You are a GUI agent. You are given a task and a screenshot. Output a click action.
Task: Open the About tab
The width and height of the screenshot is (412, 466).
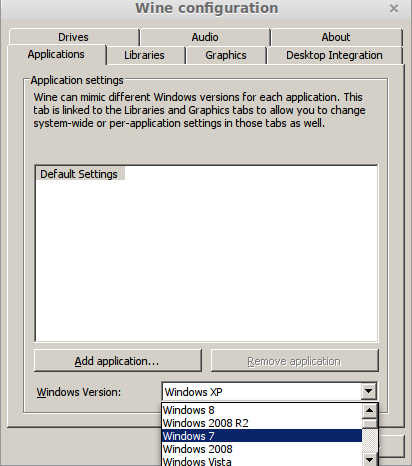click(336, 37)
